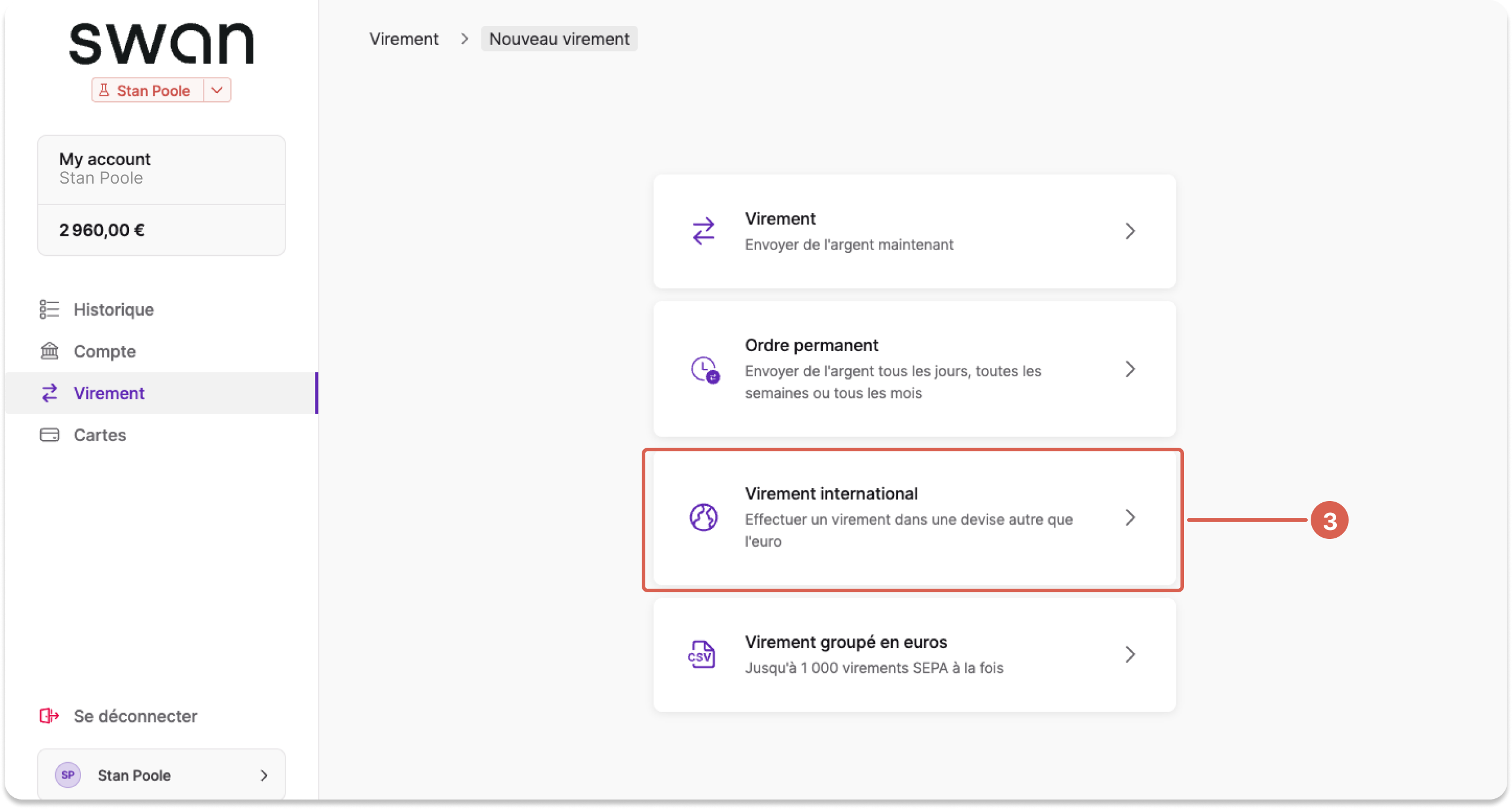Select the Ordre permanent option
Screen dimensions: 1512x809
click(915, 369)
